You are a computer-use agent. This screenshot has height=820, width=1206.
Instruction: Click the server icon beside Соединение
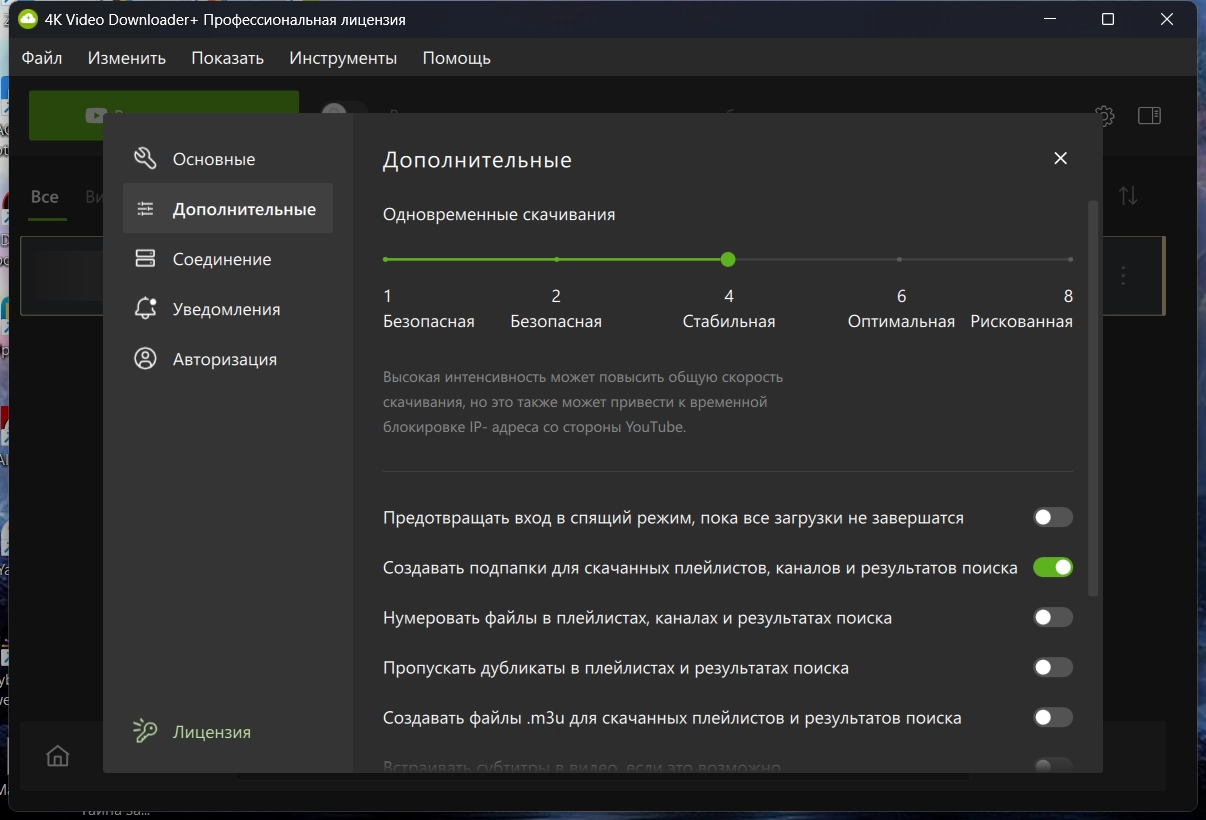(x=145, y=259)
